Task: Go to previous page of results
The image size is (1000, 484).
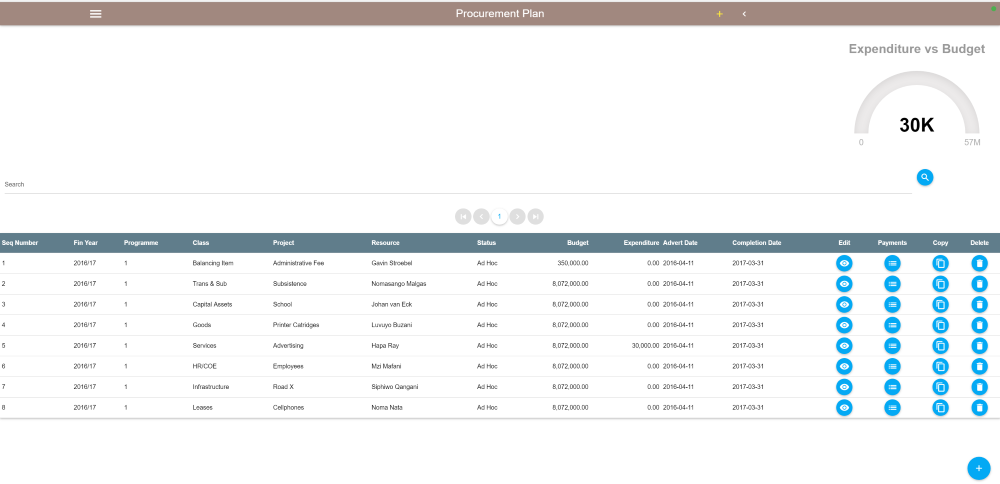Action: click(x=481, y=217)
